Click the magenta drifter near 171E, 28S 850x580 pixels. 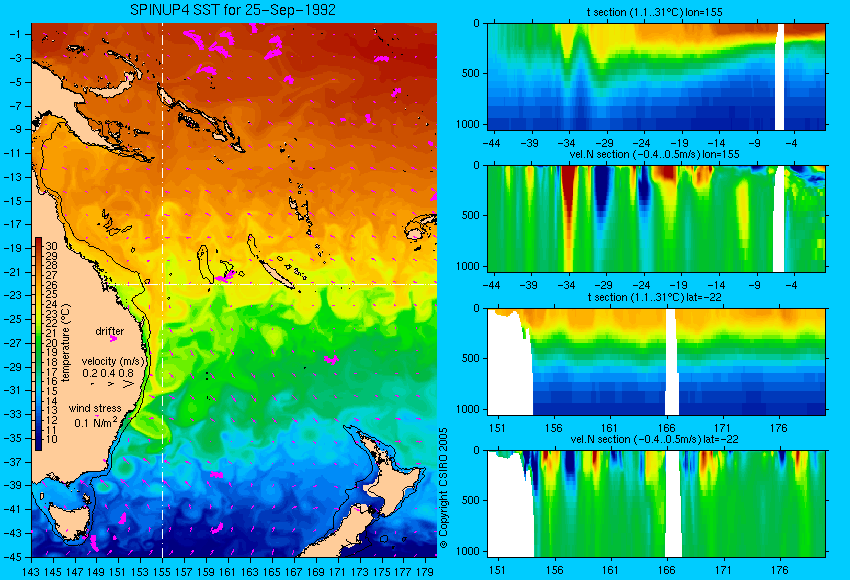(x=331, y=359)
